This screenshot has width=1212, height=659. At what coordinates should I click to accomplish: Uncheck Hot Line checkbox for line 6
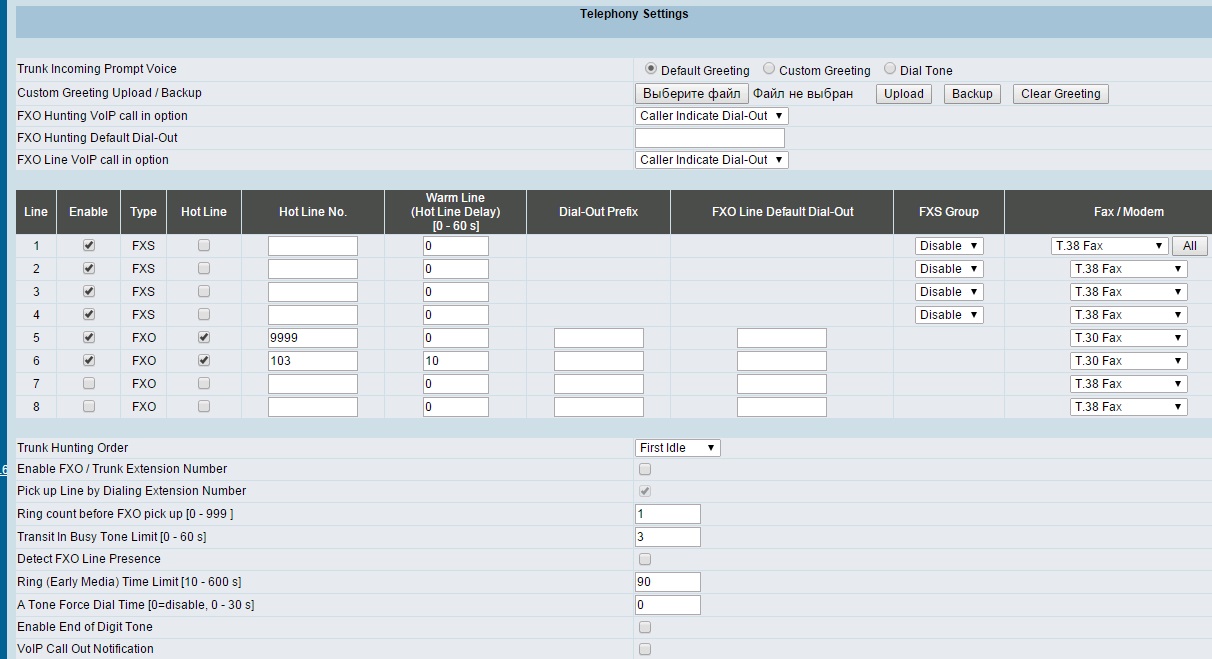[x=204, y=361]
